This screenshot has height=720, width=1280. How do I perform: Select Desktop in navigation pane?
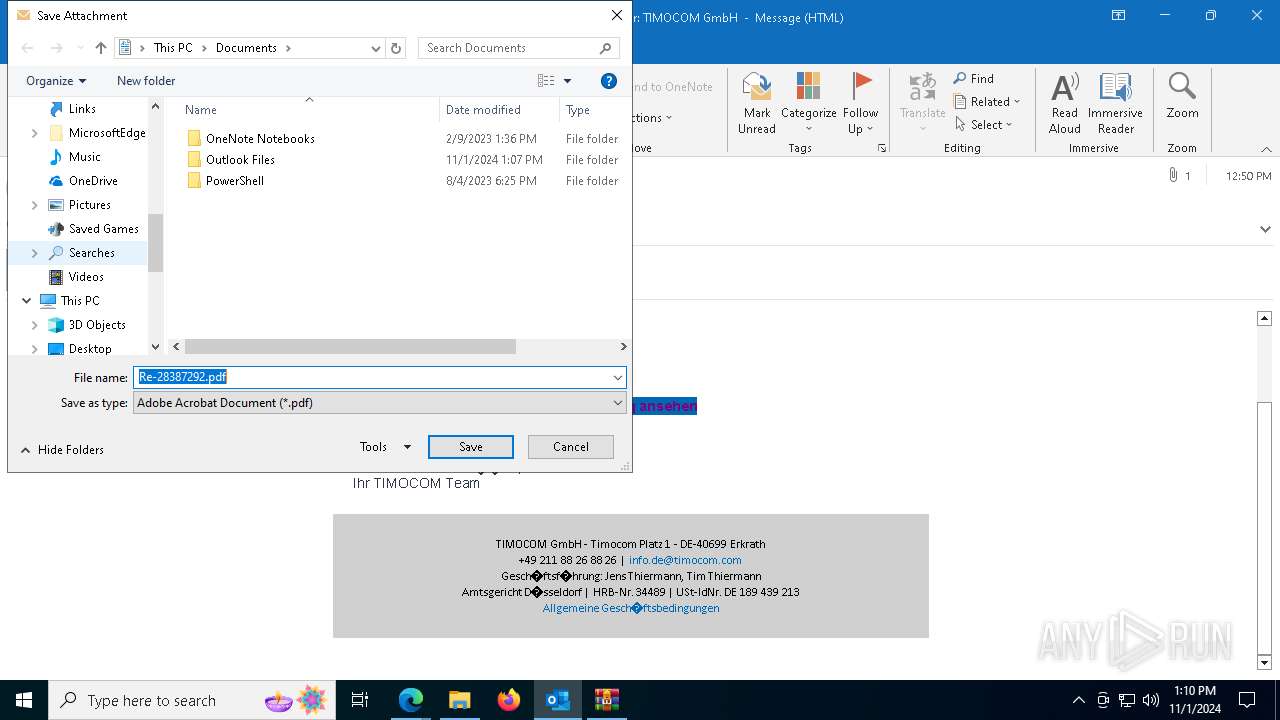coord(90,349)
